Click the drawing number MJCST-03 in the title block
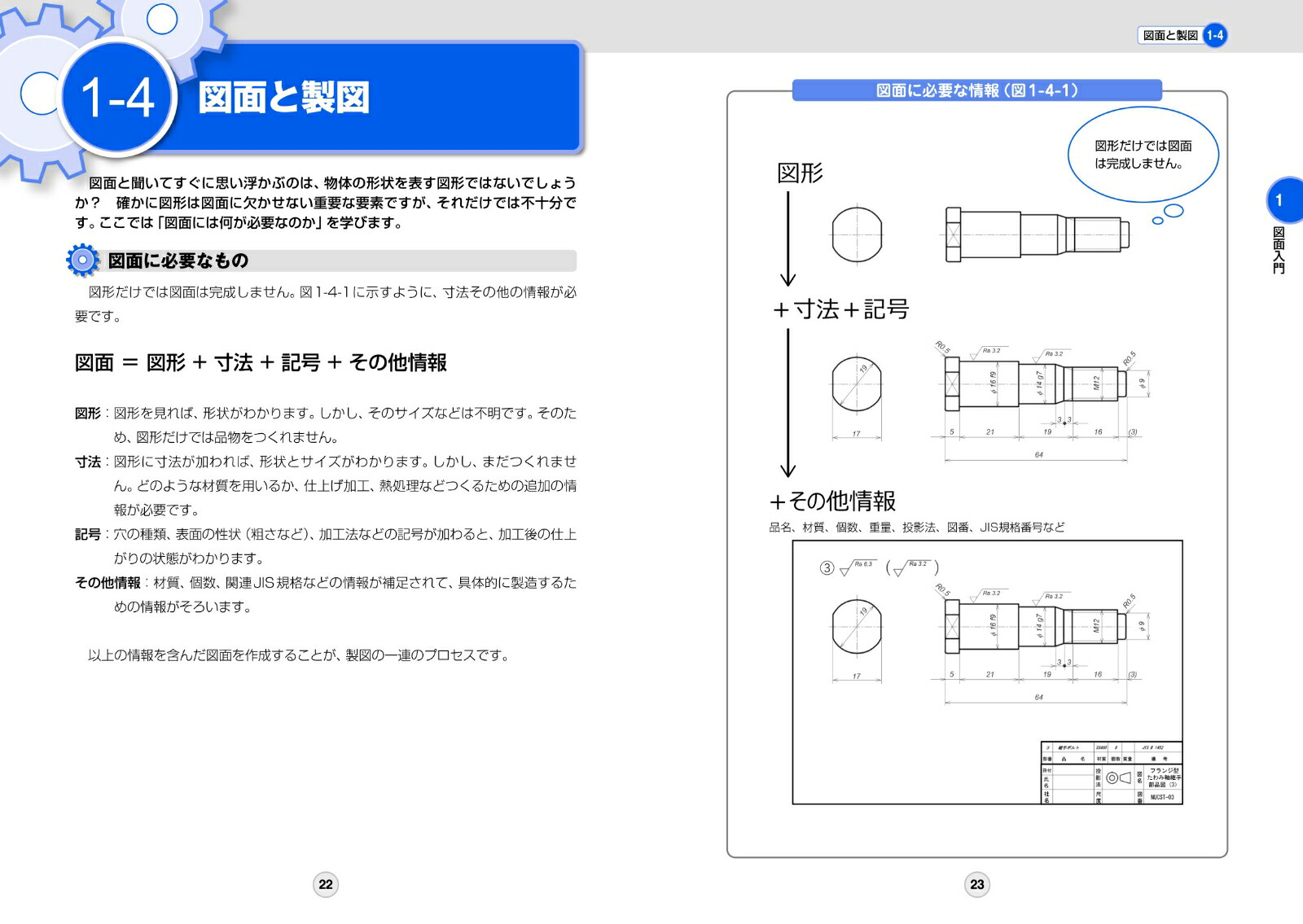This screenshot has height=924, width=1303. click(1162, 798)
